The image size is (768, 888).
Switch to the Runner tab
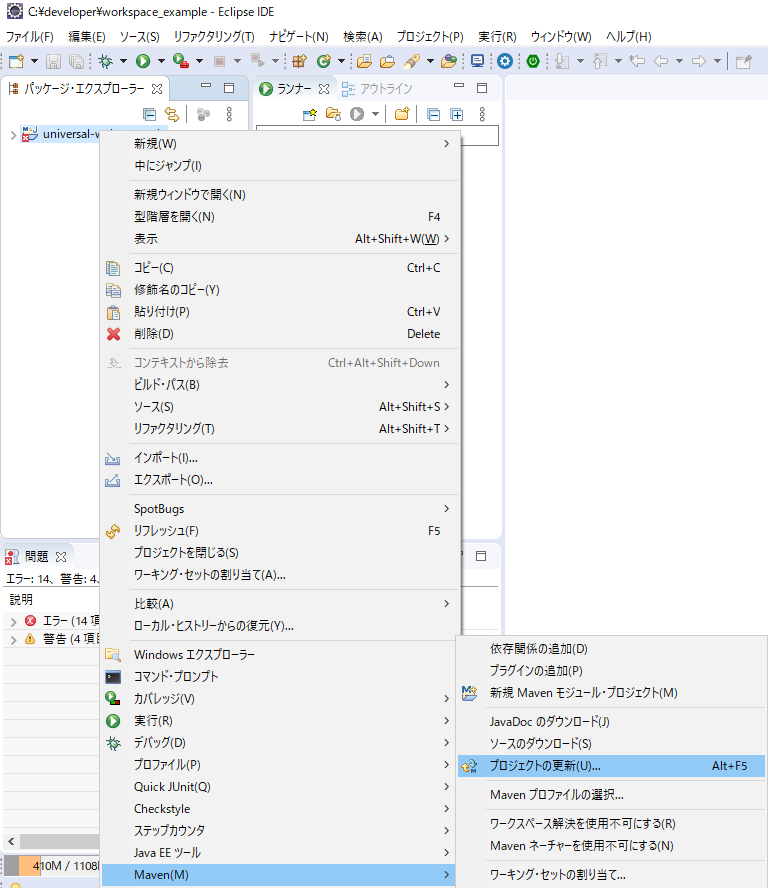[x=294, y=89]
